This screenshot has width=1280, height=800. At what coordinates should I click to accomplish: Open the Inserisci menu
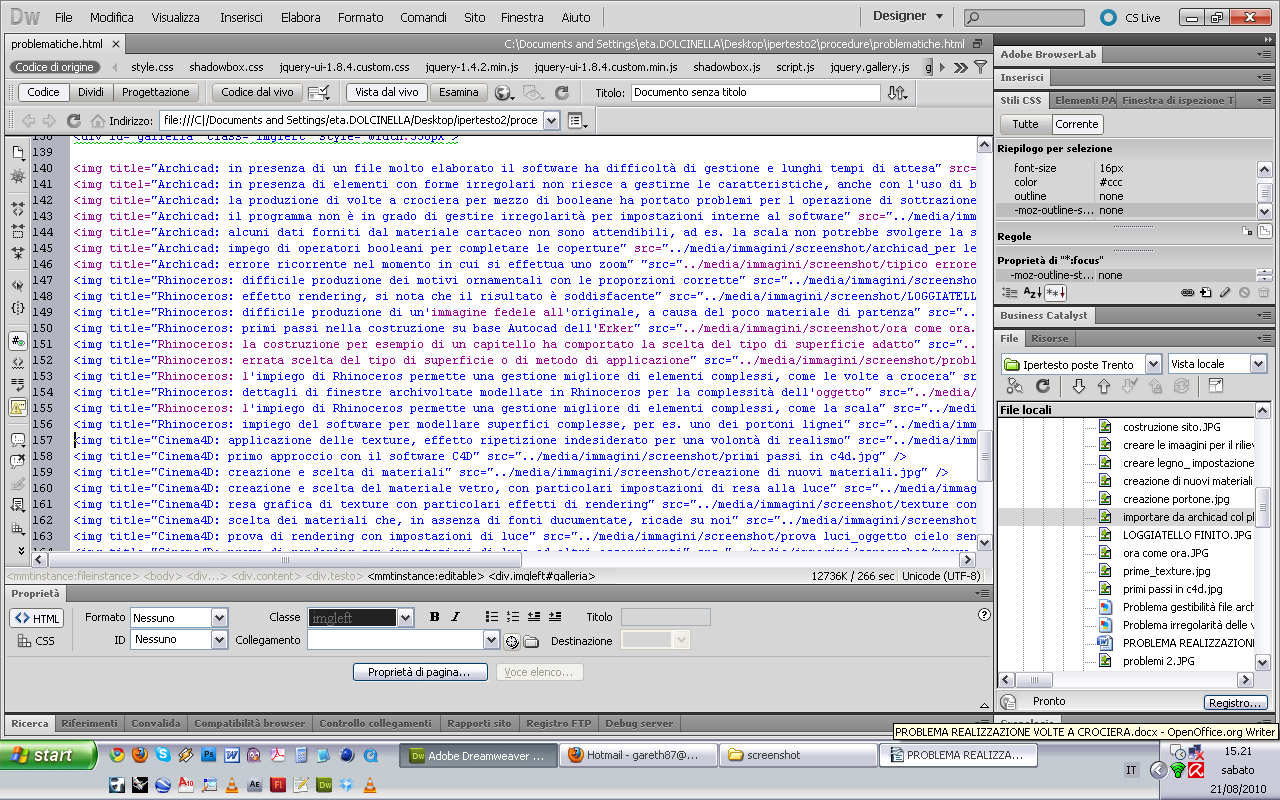point(241,17)
